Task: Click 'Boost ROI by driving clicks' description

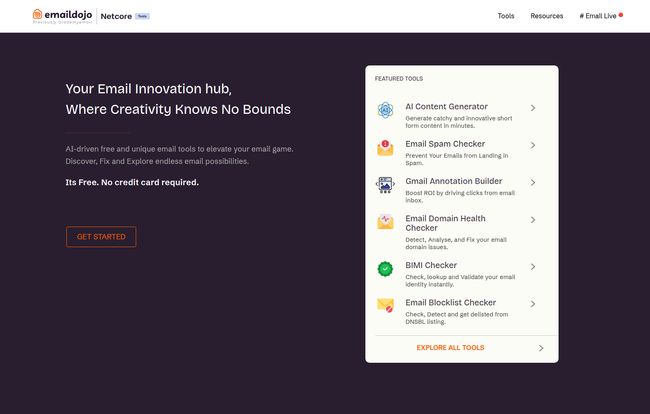Action: pyautogui.click(x=460, y=196)
